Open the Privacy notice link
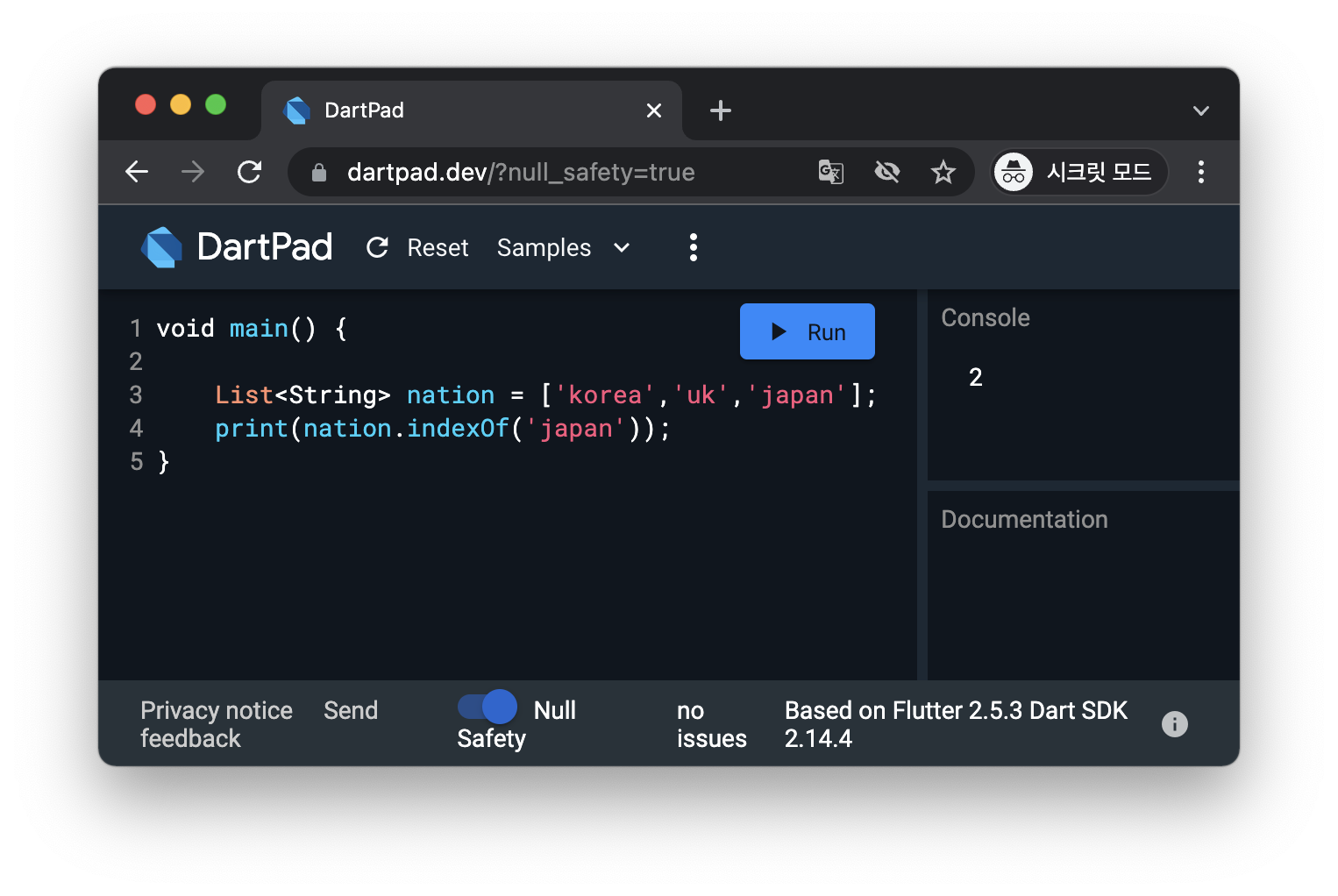The width and height of the screenshot is (1338, 896). [217, 710]
